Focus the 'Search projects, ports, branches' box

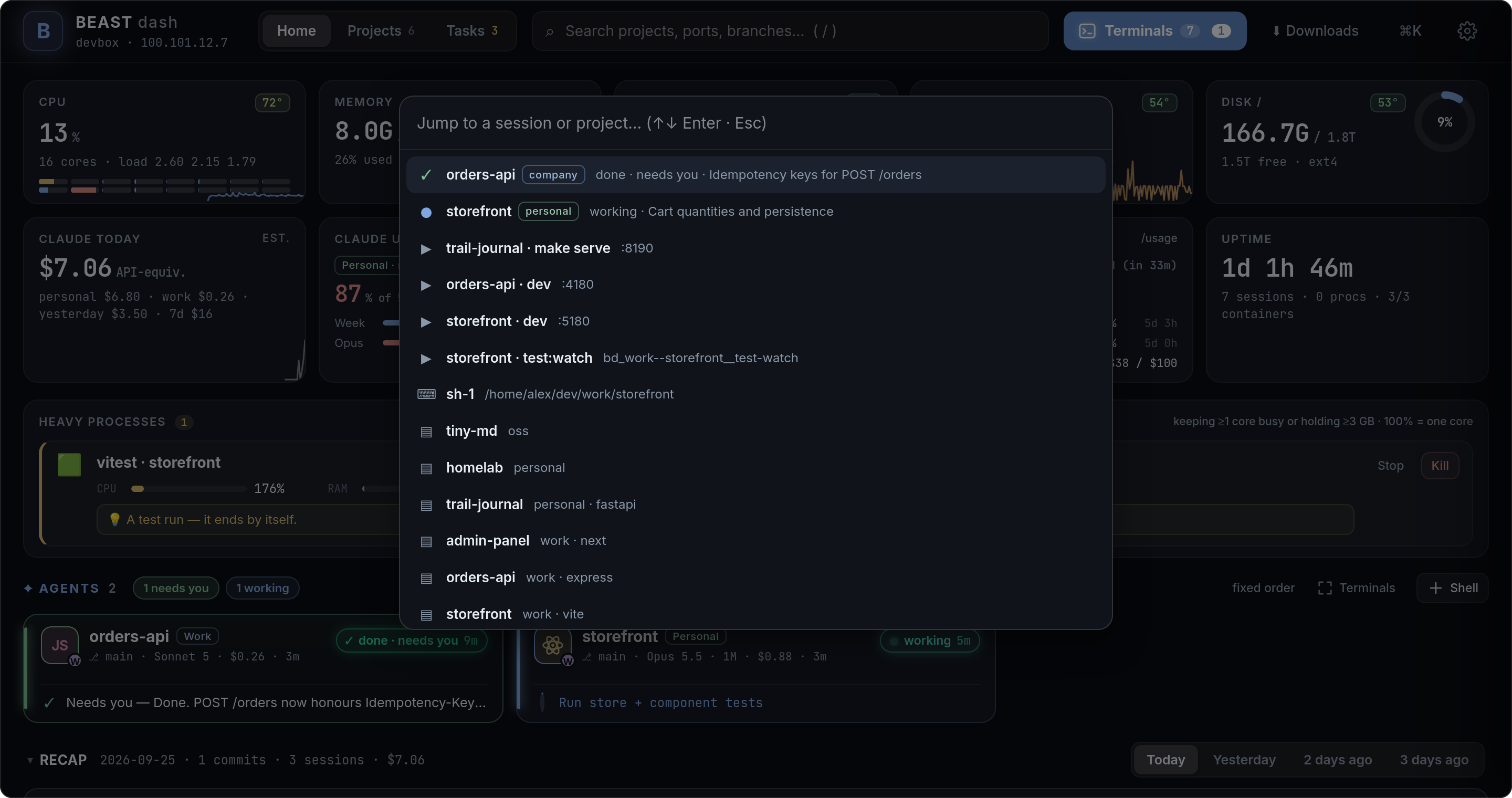[790, 31]
